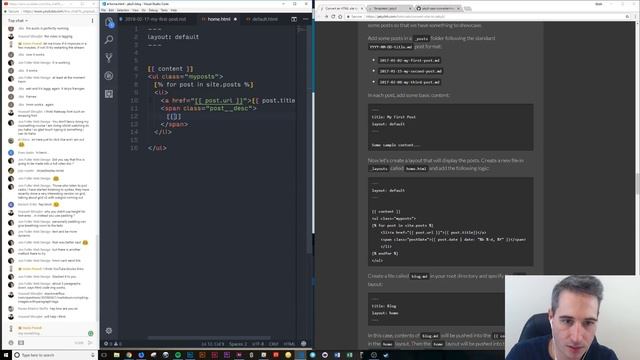Close the second browser tab
This screenshot has width=640, height=360.
(x=410, y=8)
